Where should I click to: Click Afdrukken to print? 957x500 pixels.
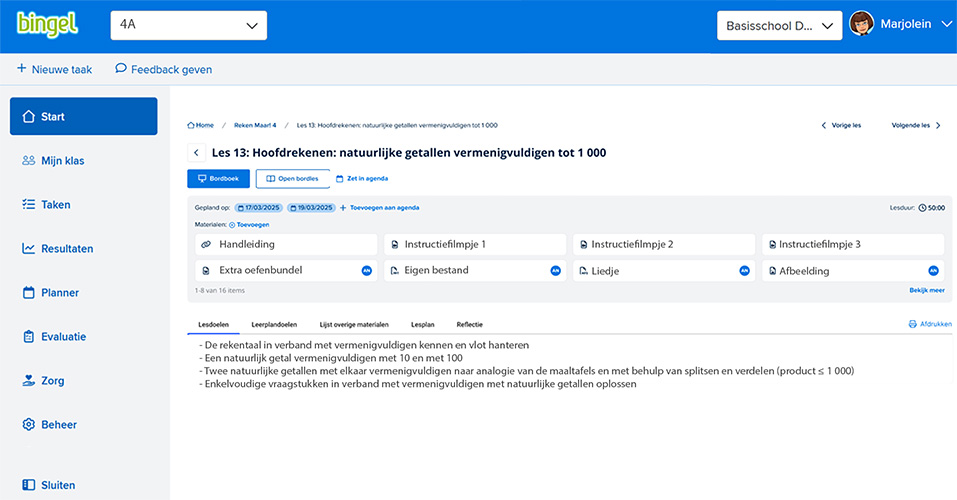[x=930, y=324]
